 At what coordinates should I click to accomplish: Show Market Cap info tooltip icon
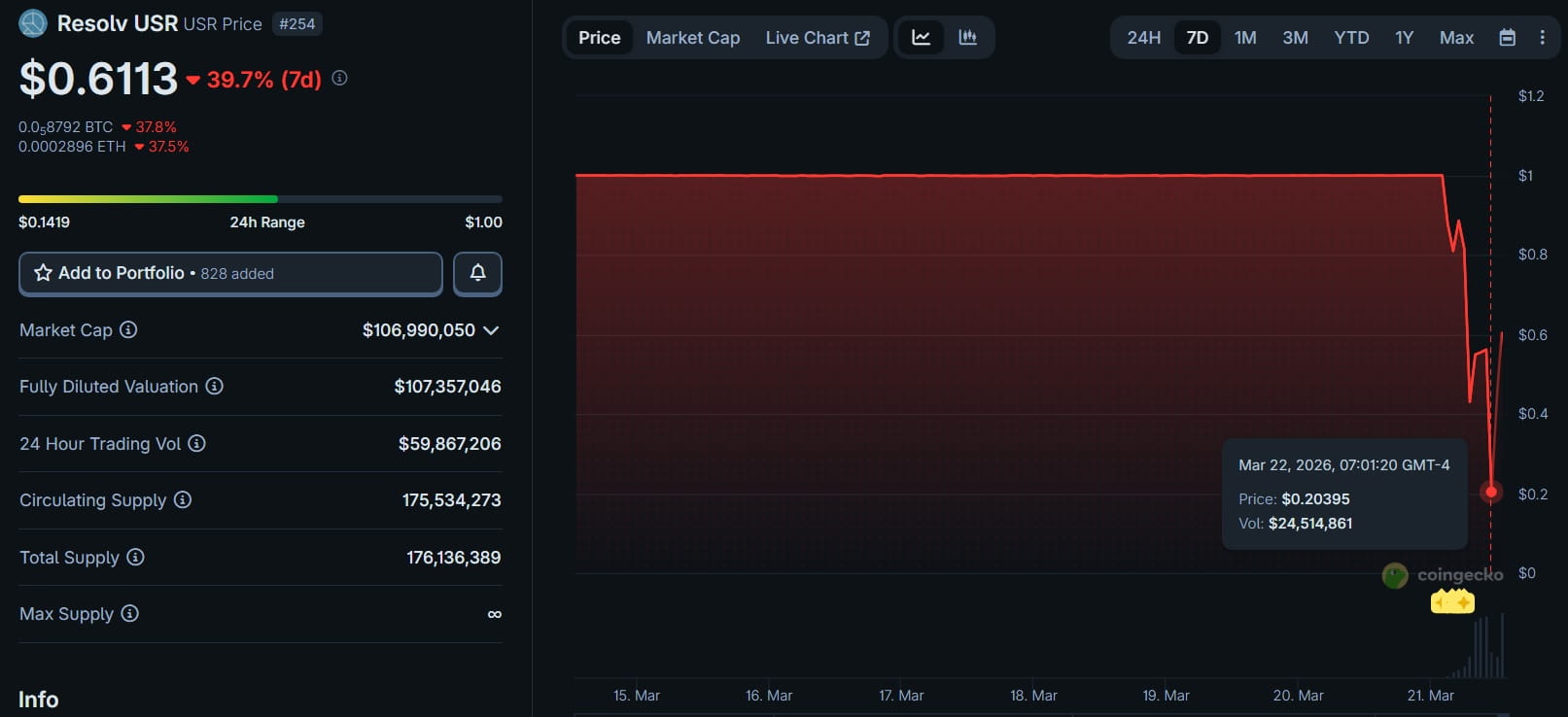pyautogui.click(x=128, y=330)
